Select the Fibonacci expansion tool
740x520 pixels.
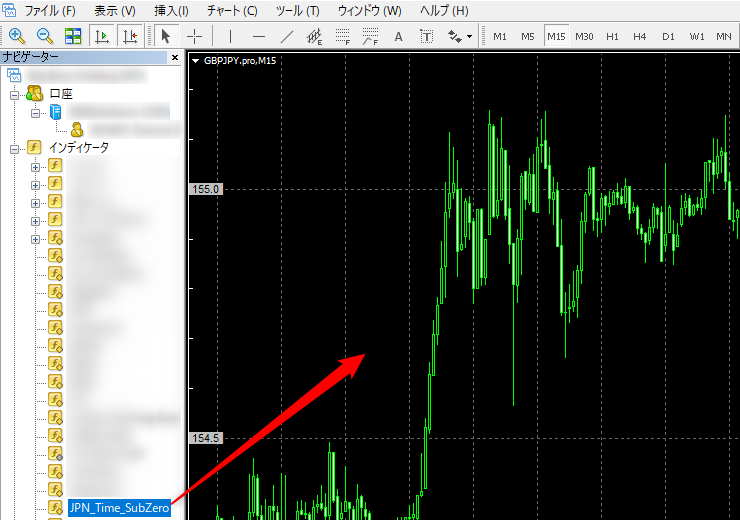click(370, 36)
